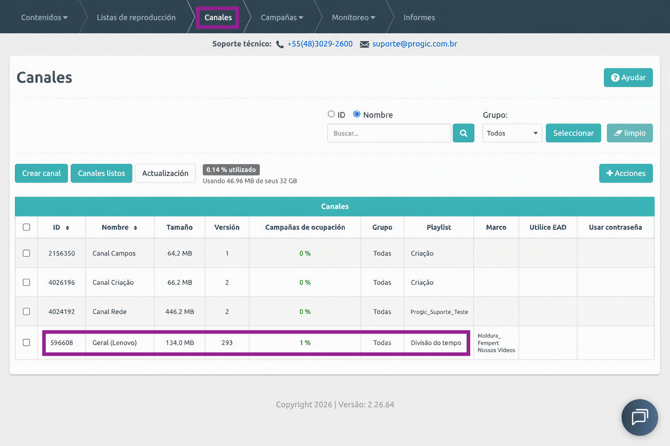The image size is (670, 446).
Task: Check the Geral (Lenovo) row checkbox
Action: click(x=26, y=343)
